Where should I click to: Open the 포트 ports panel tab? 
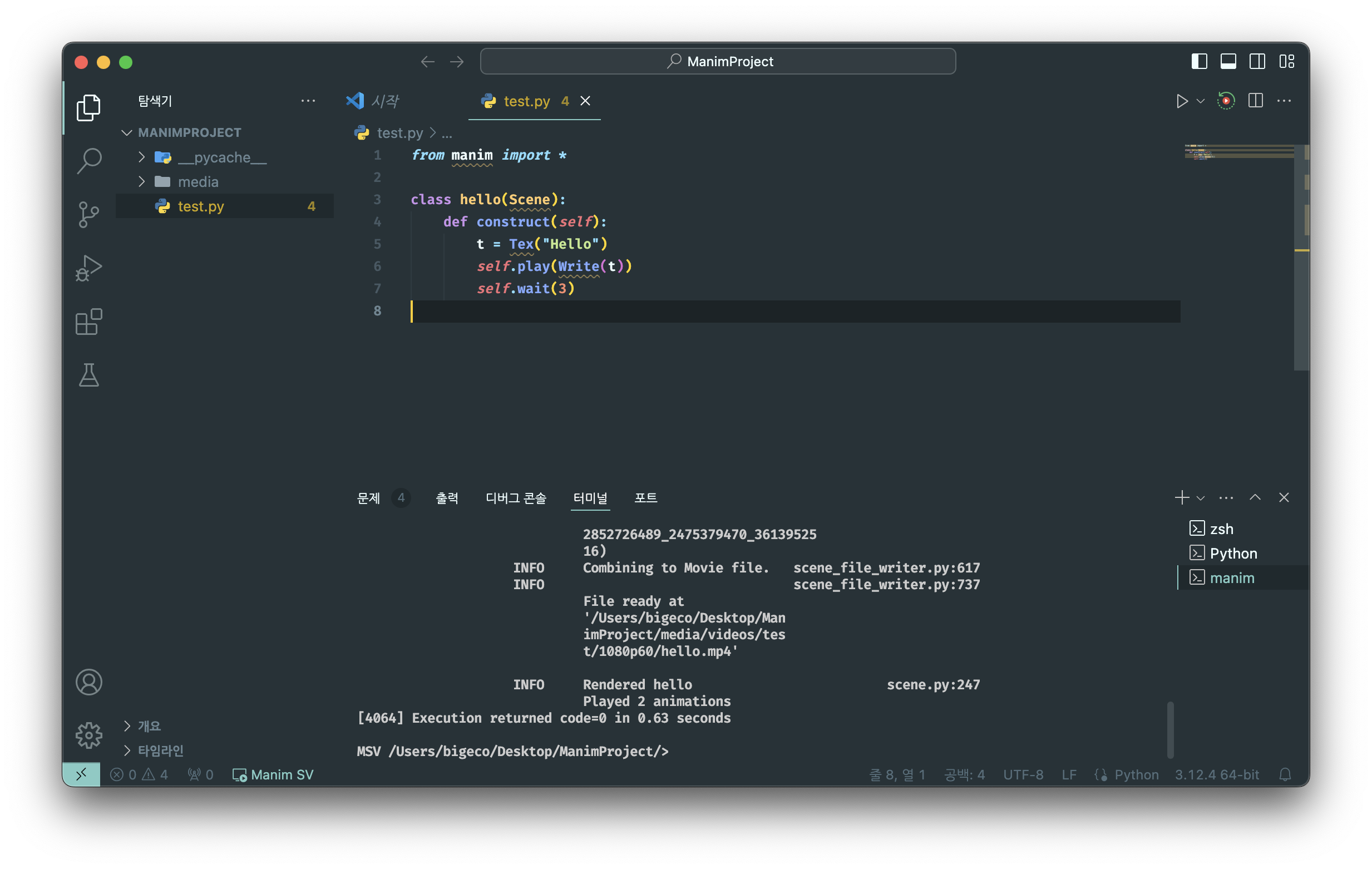[x=645, y=497]
